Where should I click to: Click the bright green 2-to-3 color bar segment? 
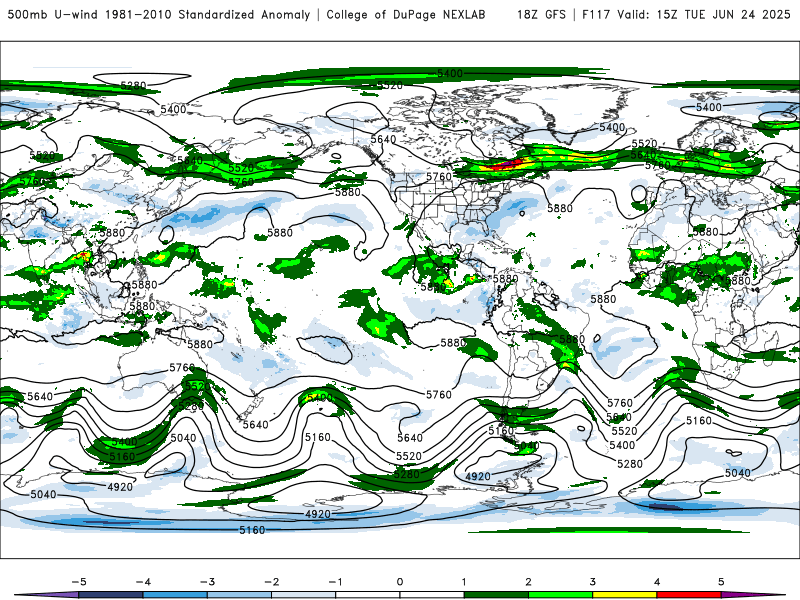click(560, 595)
